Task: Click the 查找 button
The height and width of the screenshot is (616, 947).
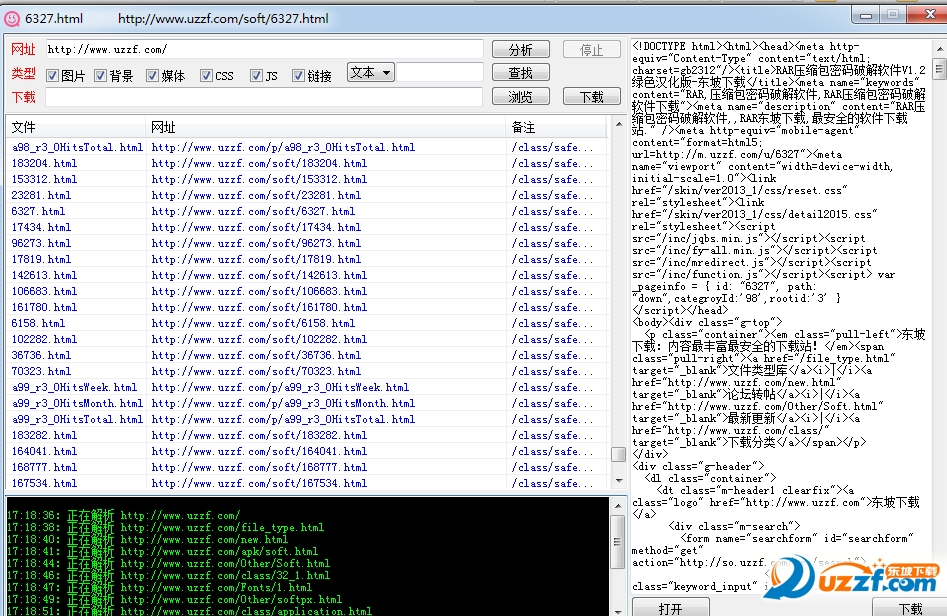Action: coord(521,72)
